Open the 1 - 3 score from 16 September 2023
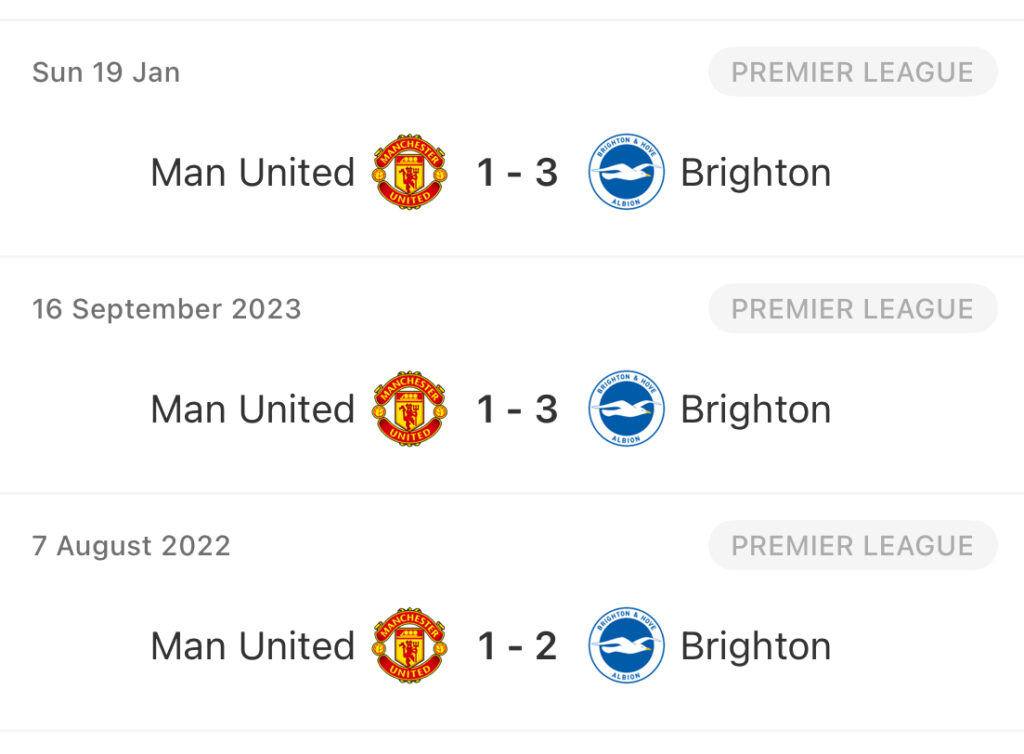The width and height of the screenshot is (1024, 754). [x=517, y=409]
